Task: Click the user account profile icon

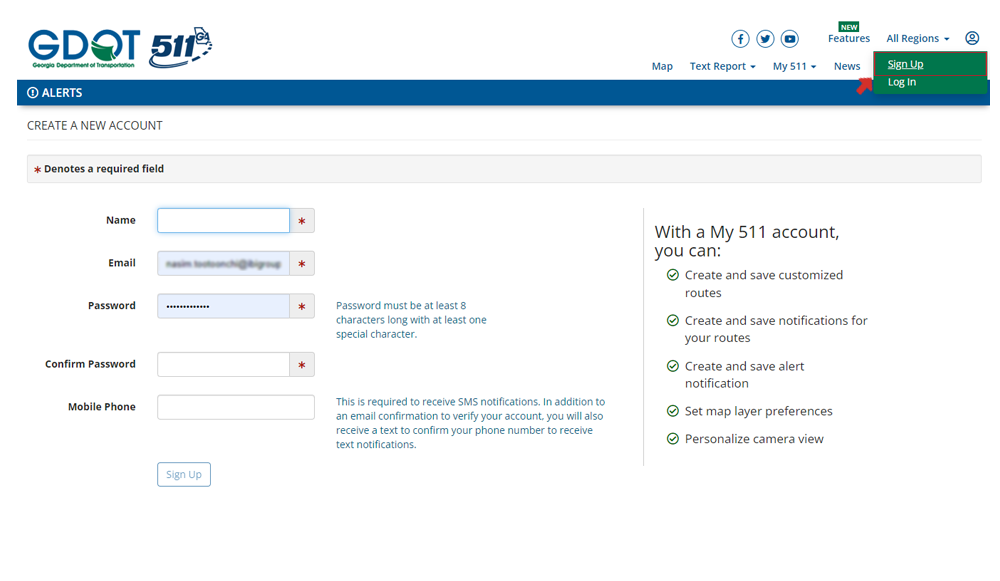Action: click(x=972, y=38)
